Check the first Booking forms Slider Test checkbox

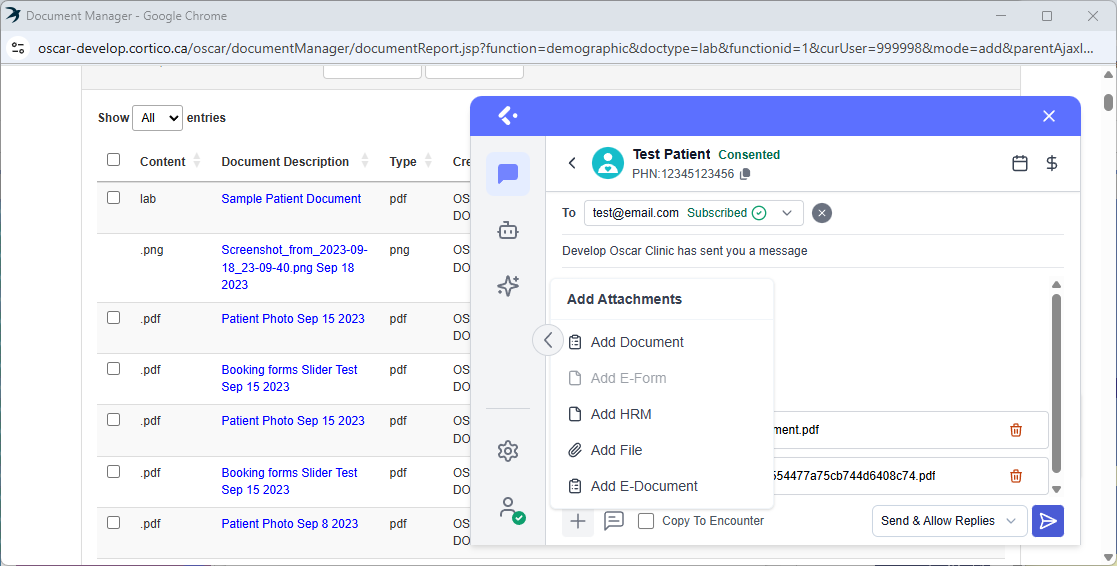(113, 369)
